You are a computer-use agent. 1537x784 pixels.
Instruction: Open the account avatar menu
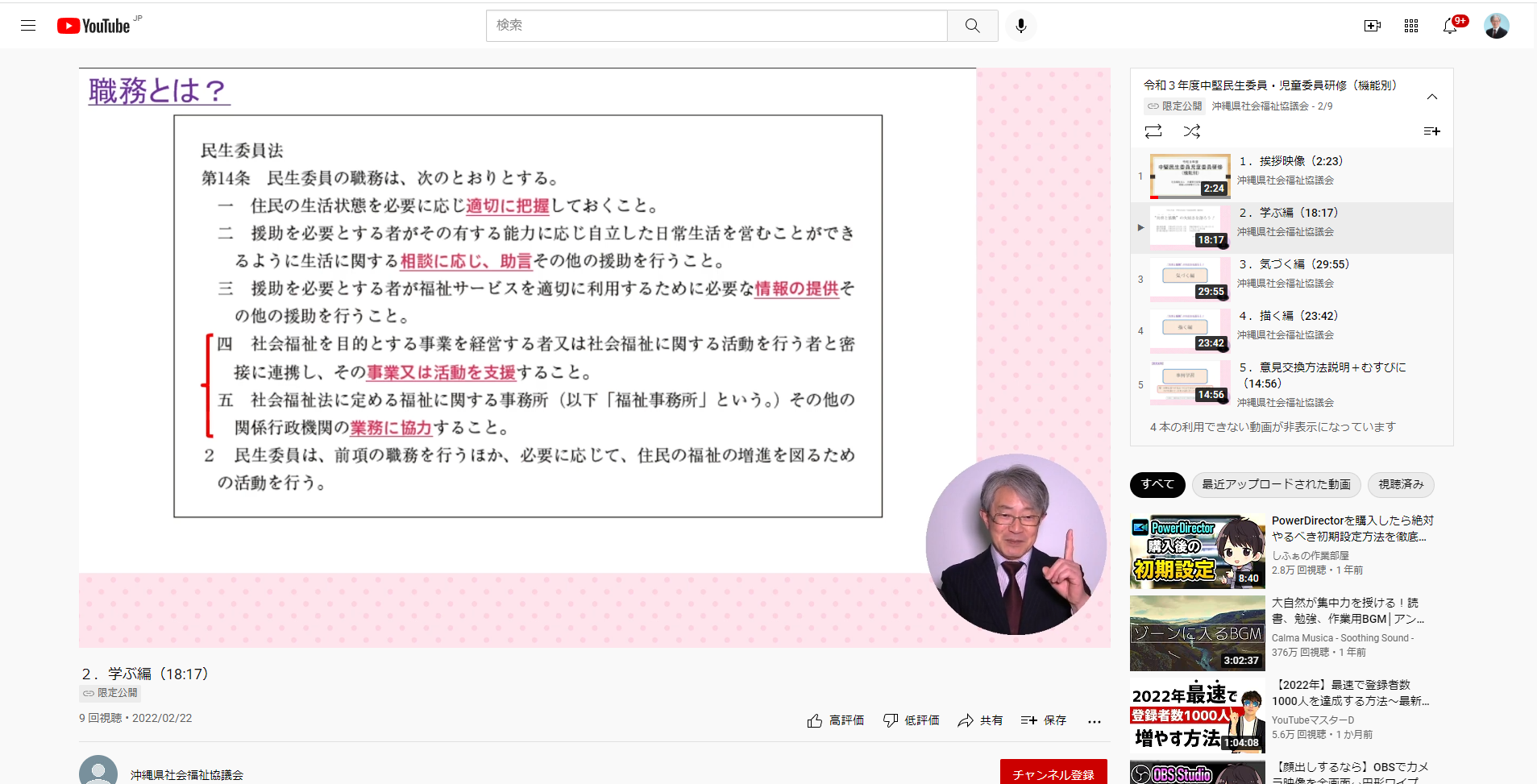click(1497, 26)
